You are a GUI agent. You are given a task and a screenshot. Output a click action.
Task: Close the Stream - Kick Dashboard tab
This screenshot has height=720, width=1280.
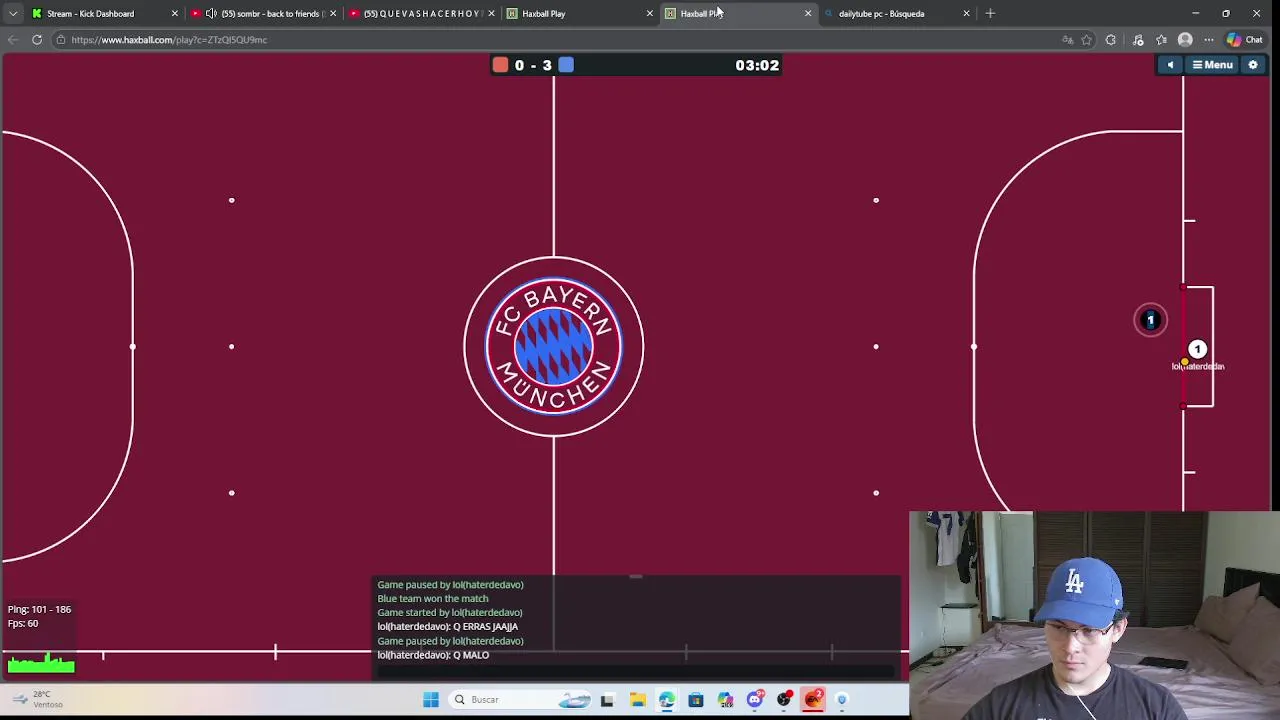[x=174, y=13]
